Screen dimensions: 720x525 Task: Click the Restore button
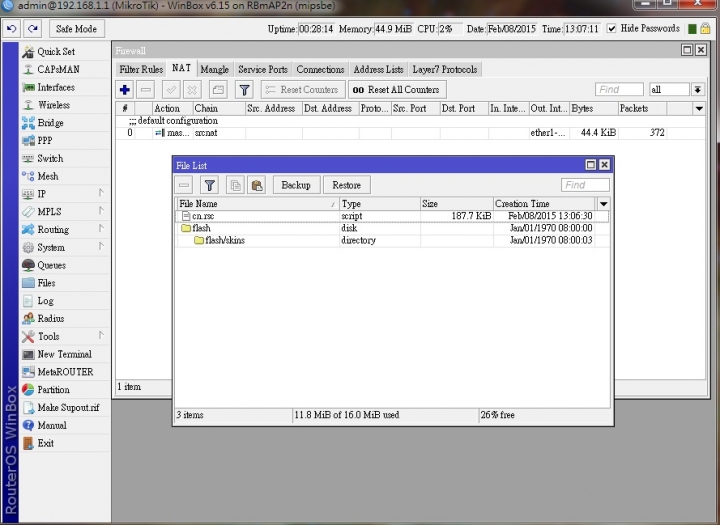347,185
